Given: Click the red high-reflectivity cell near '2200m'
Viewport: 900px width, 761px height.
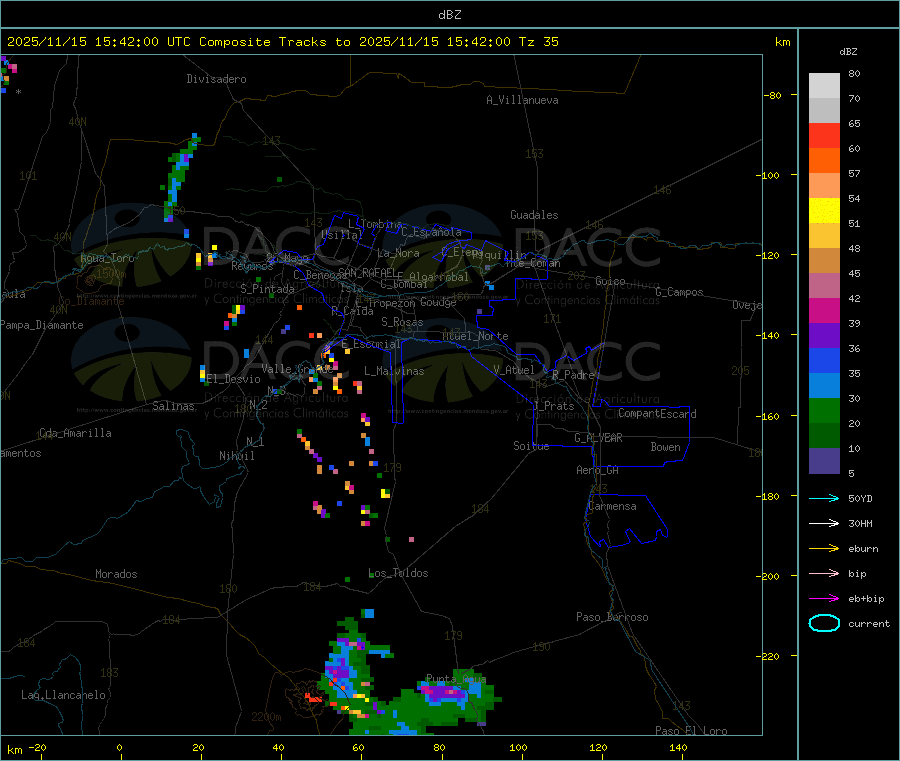Looking at the screenshot, I should click(314, 698).
